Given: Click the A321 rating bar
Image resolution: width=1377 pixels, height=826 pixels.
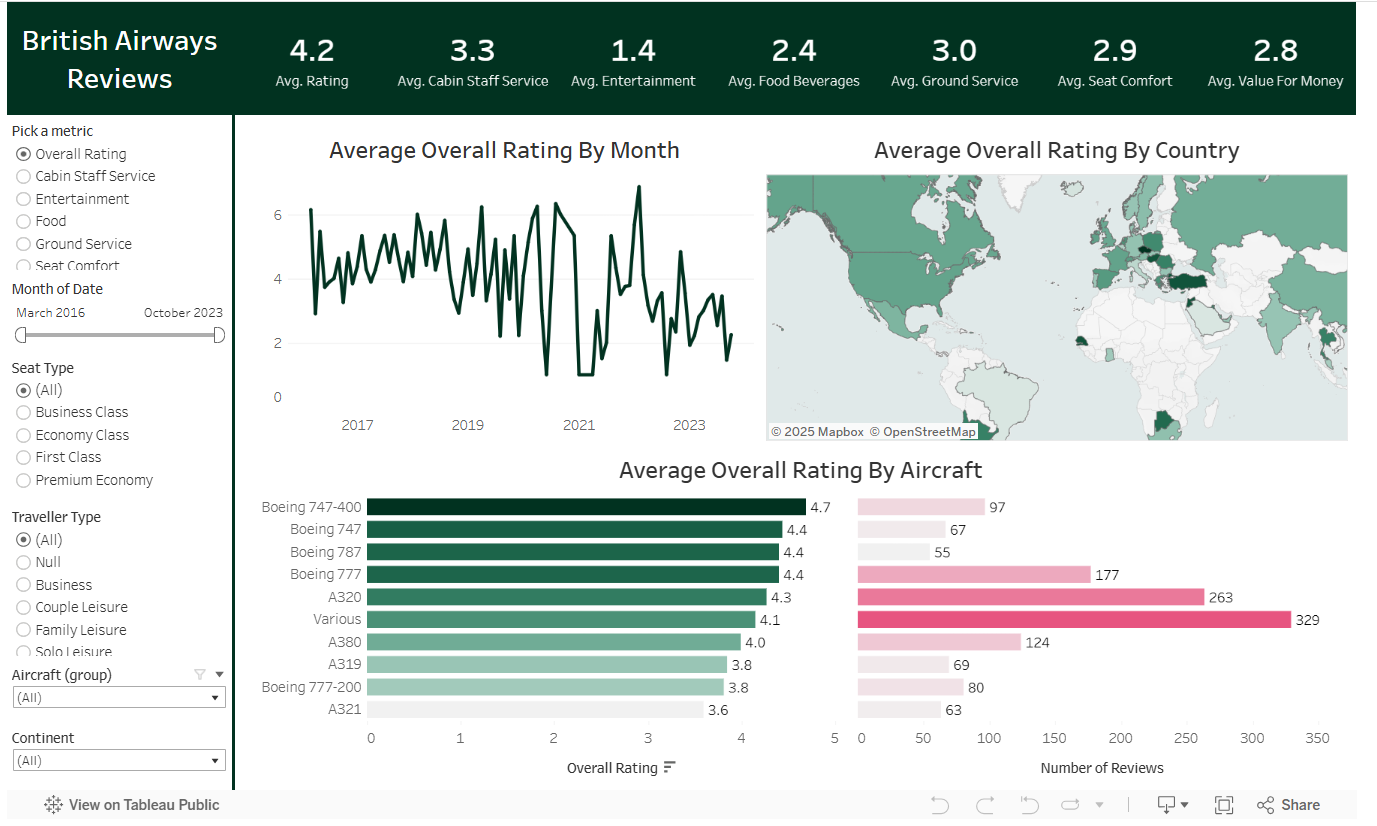Looking at the screenshot, I should (x=535, y=709).
